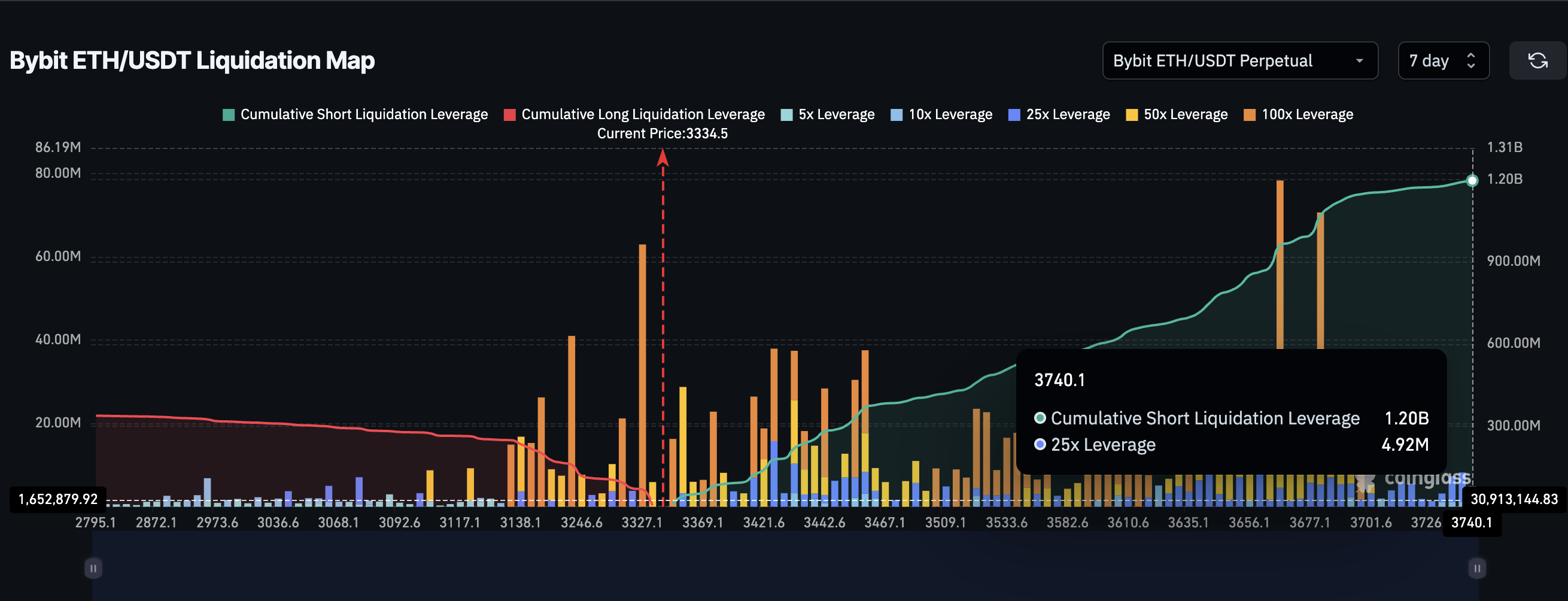
Task: Click the orange 100x Leverage legend swatch
Action: coord(1249,114)
